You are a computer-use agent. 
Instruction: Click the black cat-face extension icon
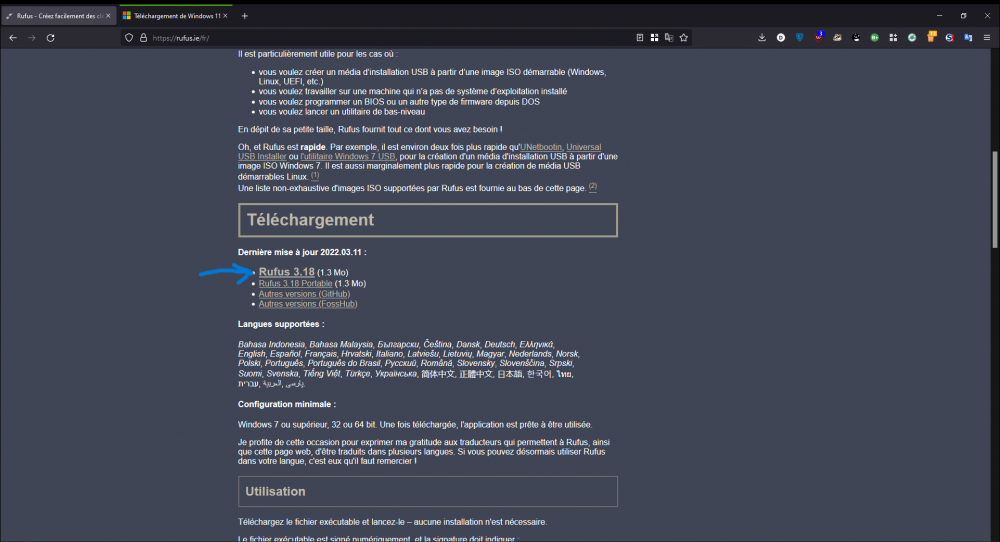(856, 38)
